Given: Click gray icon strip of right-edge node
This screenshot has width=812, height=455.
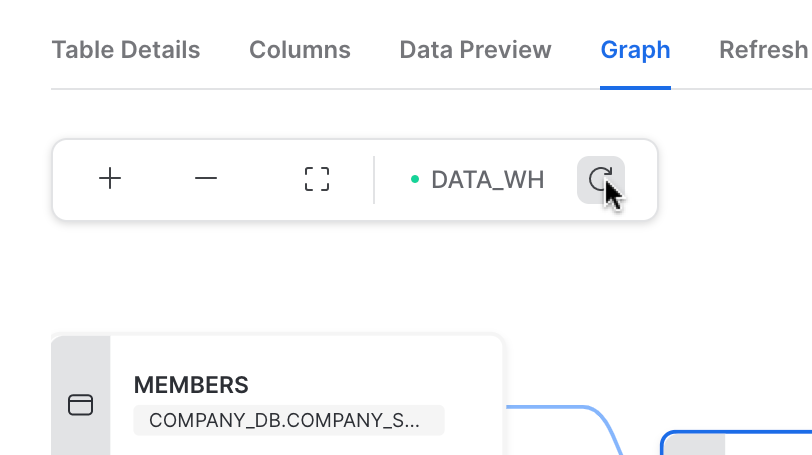Looking at the screenshot, I should (x=694, y=444).
